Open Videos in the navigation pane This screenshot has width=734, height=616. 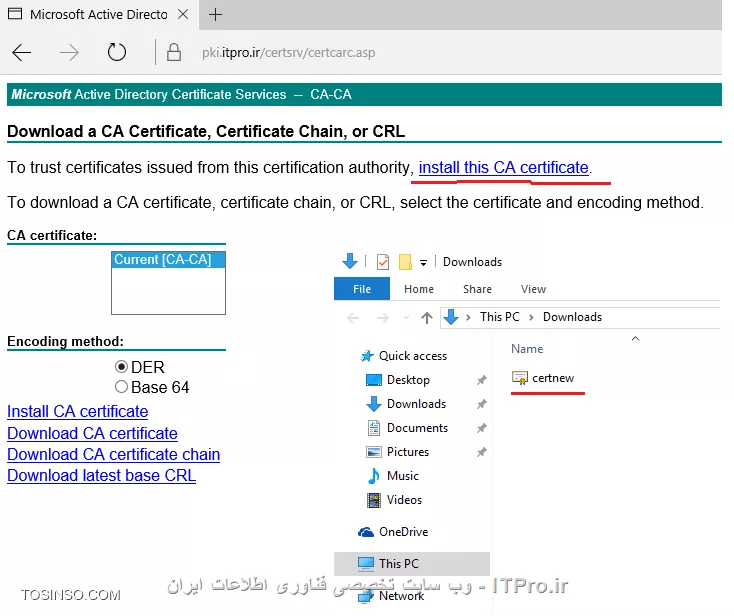tap(404, 499)
